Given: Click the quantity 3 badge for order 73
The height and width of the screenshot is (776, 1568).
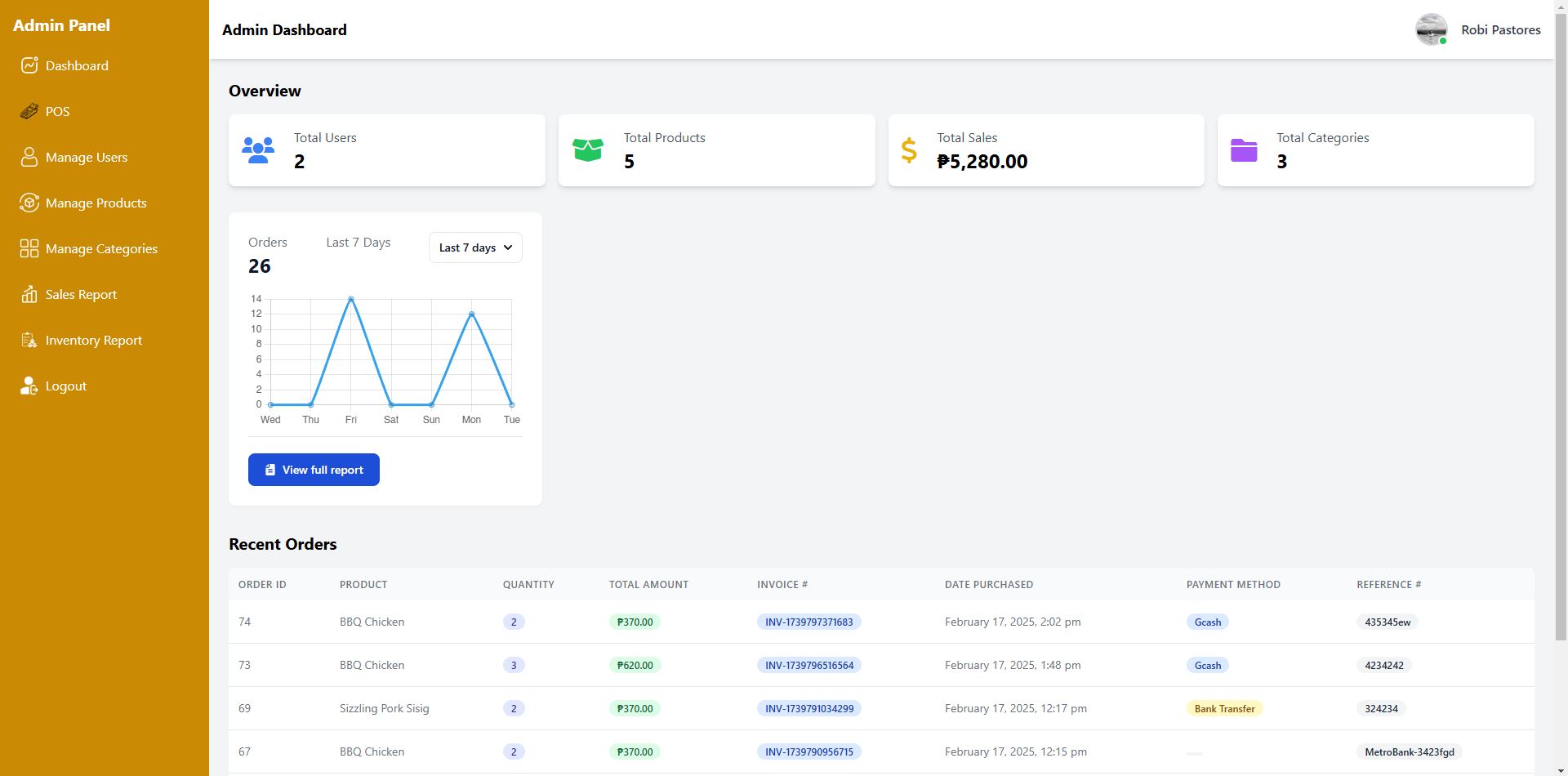Looking at the screenshot, I should coord(514,665).
